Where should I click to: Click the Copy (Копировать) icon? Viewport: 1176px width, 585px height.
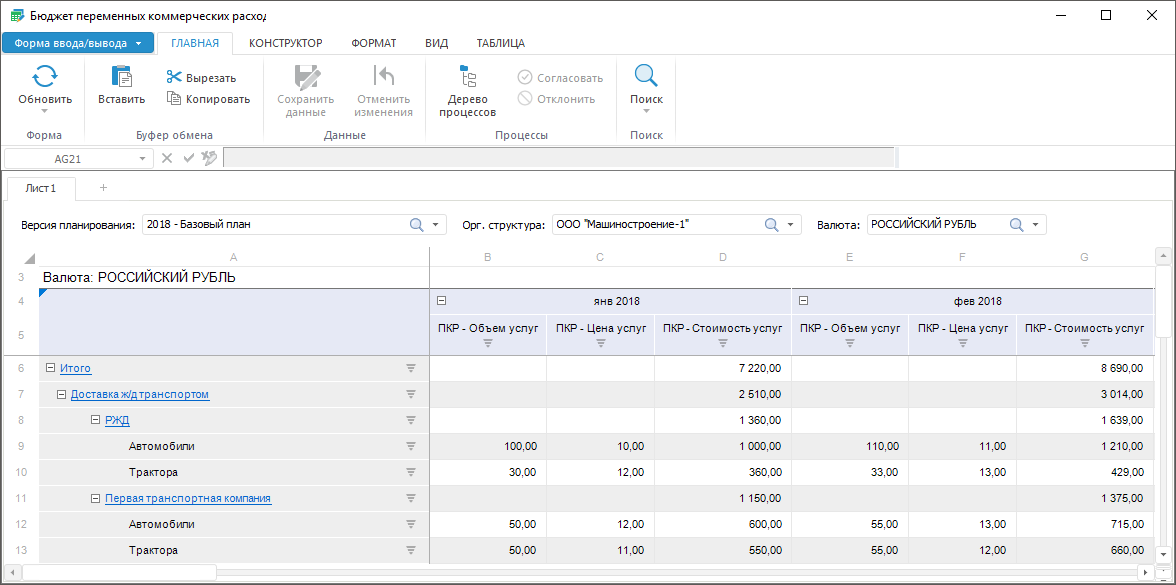[x=174, y=99]
